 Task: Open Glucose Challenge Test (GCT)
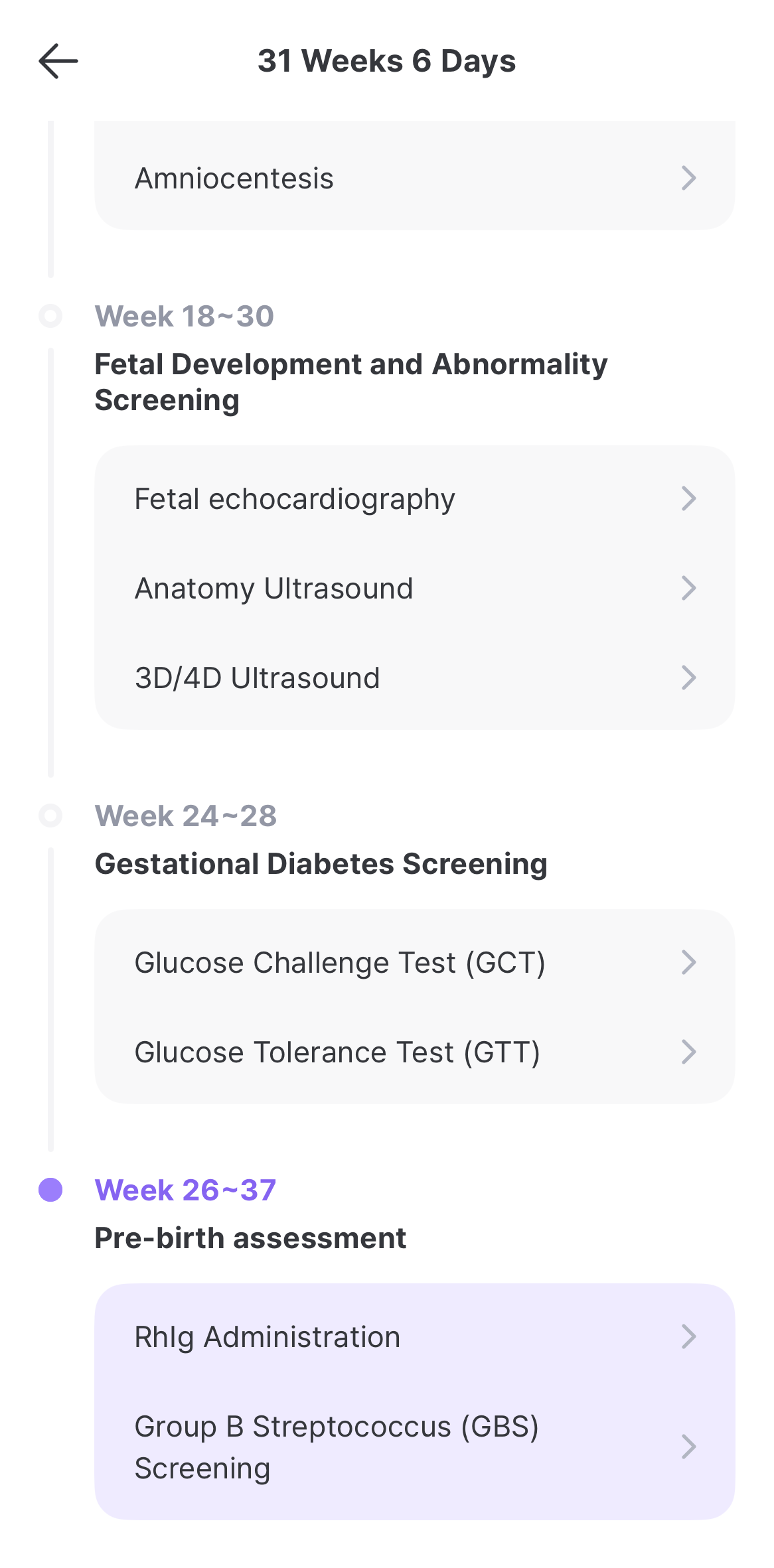pos(415,962)
